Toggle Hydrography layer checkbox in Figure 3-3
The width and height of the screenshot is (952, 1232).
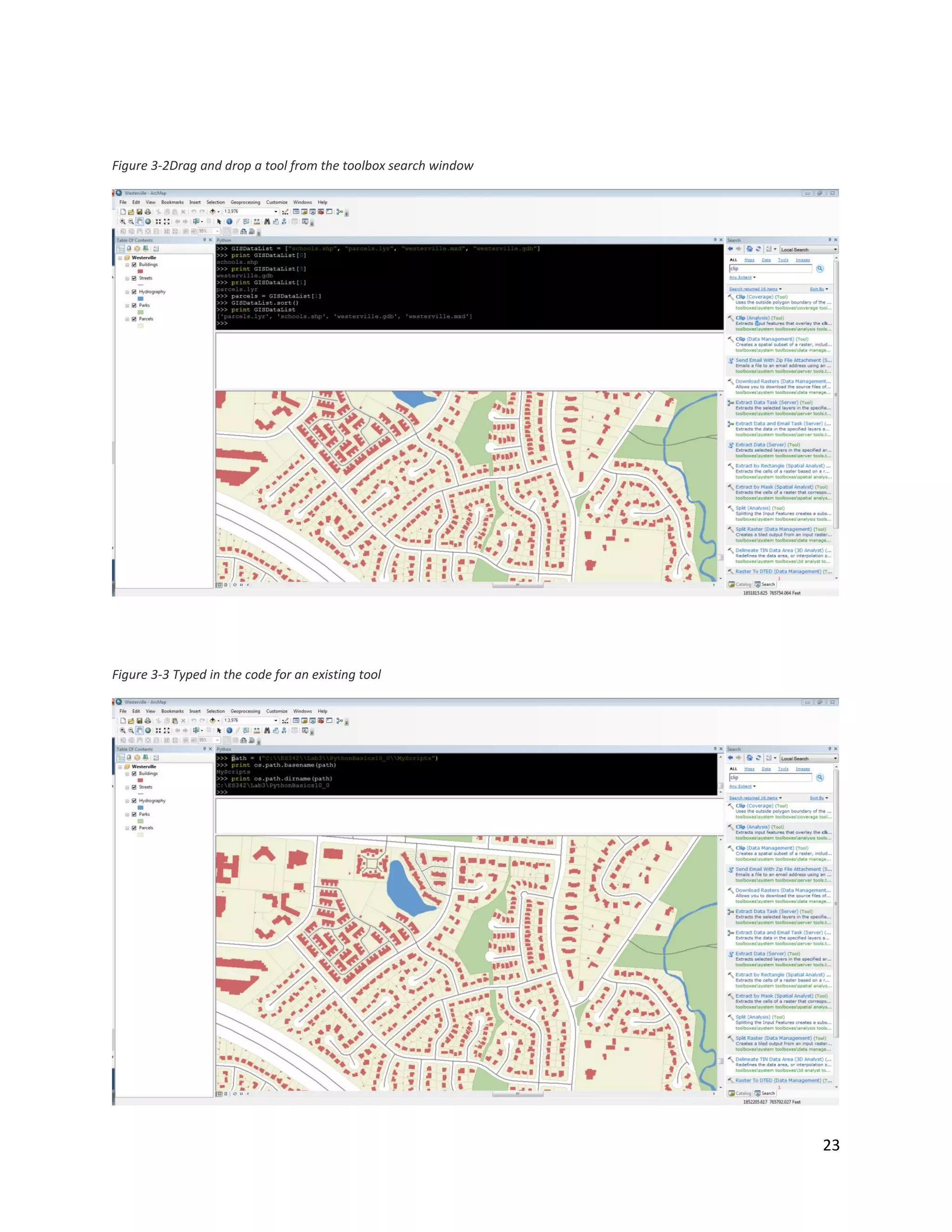[134, 801]
